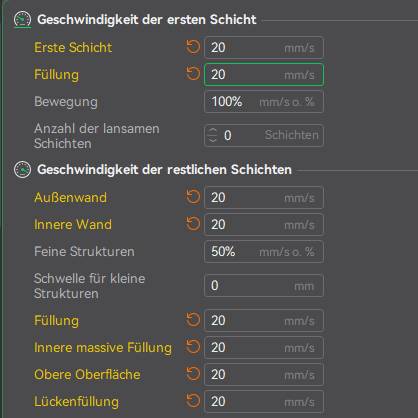Select the Obere Oberfläche label
The width and height of the screenshot is (418, 418).
tap(87, 374)
